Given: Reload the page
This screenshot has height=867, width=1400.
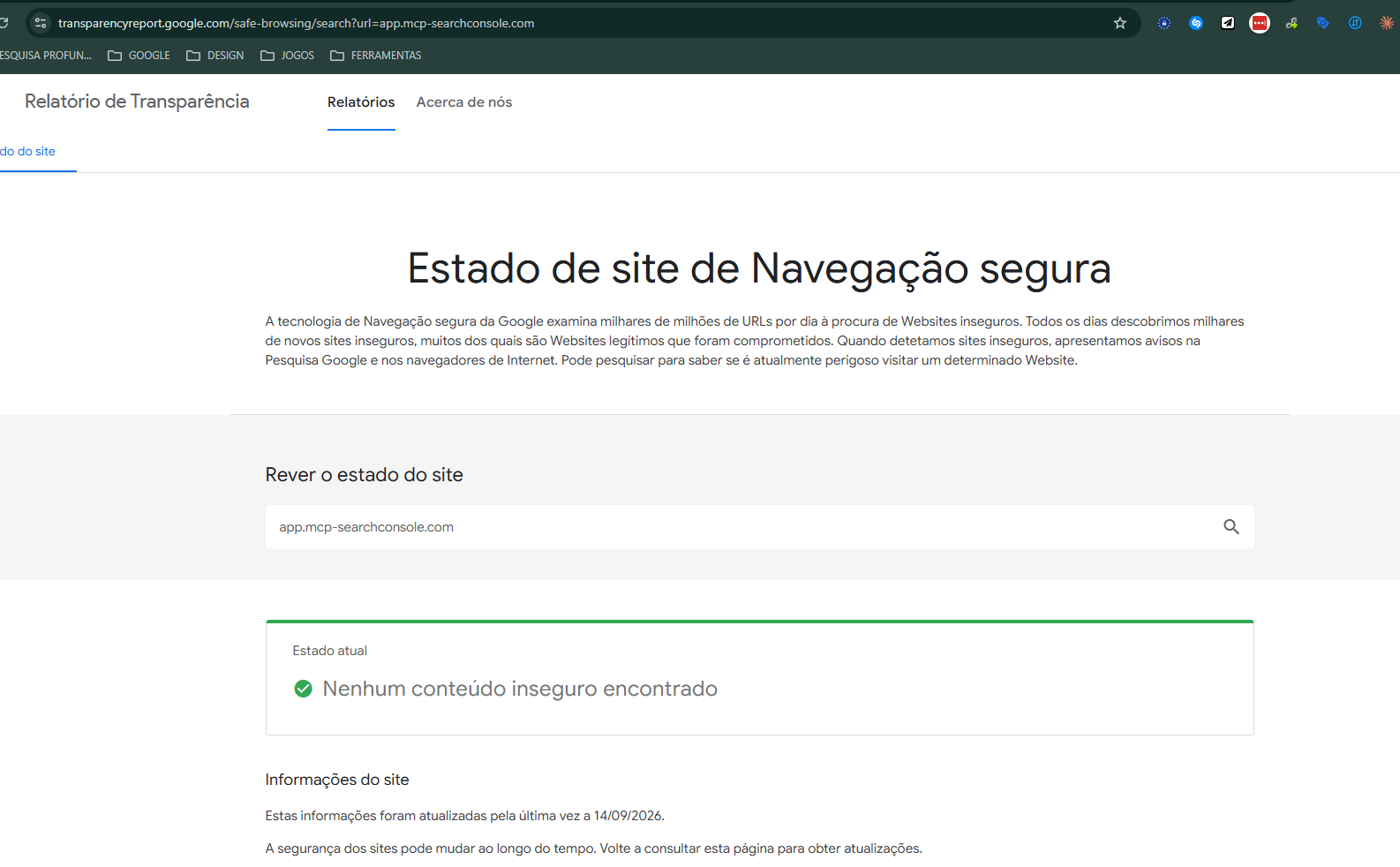Looking at the screenshot, I should 4,23.
